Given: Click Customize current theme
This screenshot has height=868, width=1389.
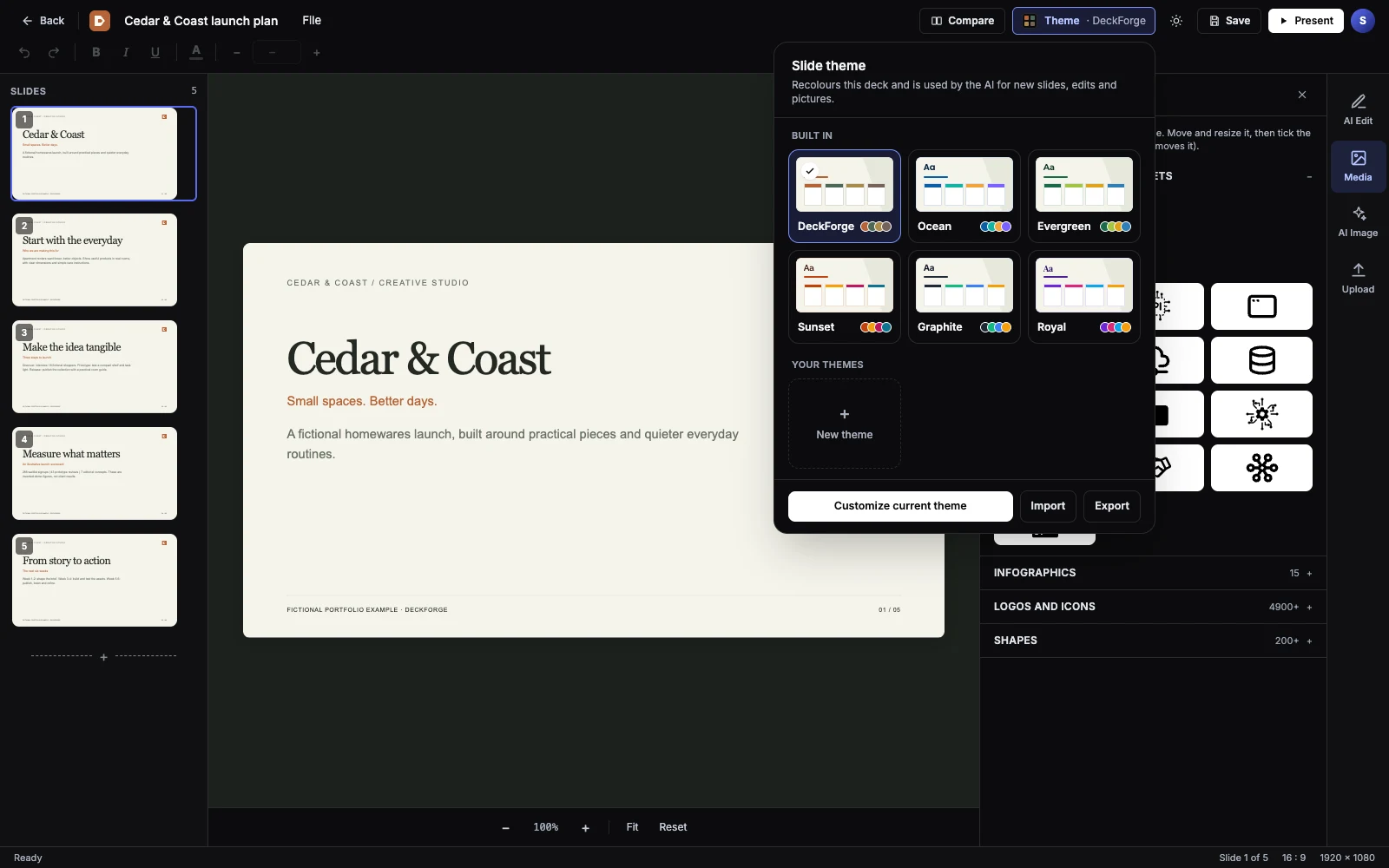Looking at the screenshot, I should click(x=900, y=506).
